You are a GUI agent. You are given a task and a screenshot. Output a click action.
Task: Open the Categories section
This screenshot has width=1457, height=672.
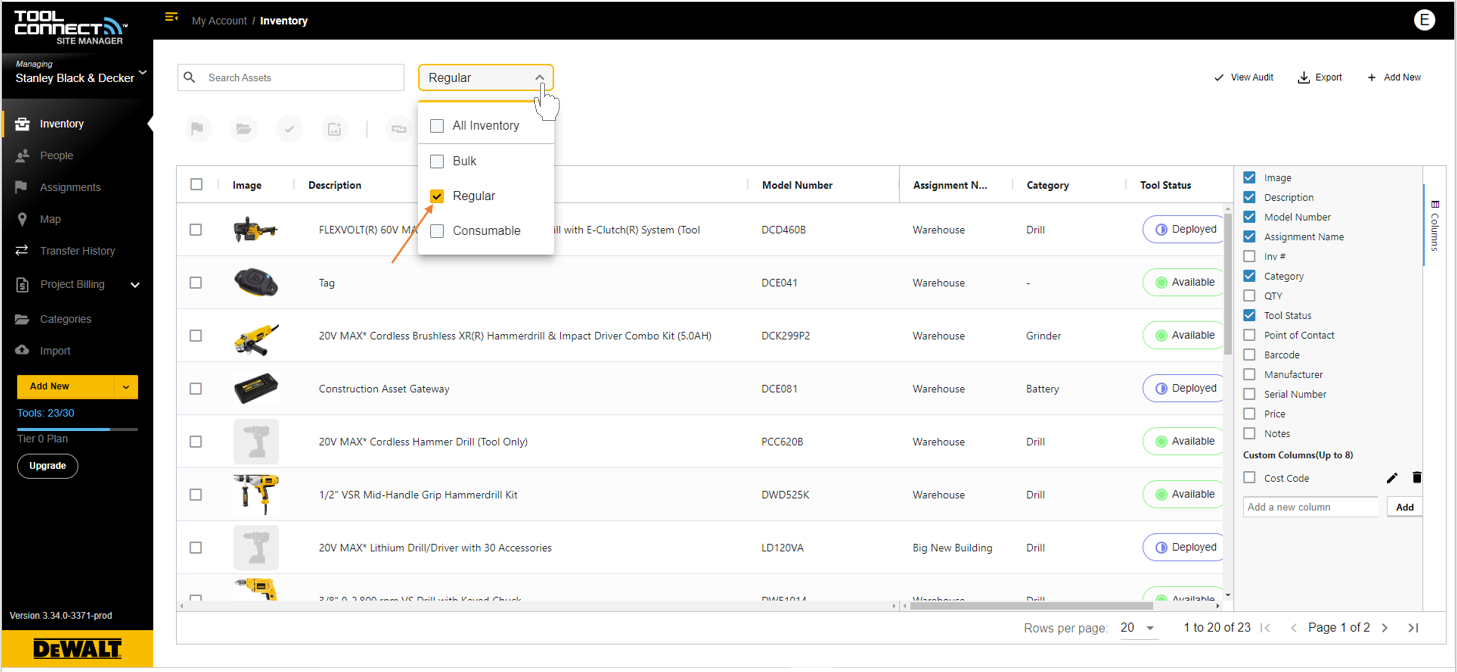point(65,319)
